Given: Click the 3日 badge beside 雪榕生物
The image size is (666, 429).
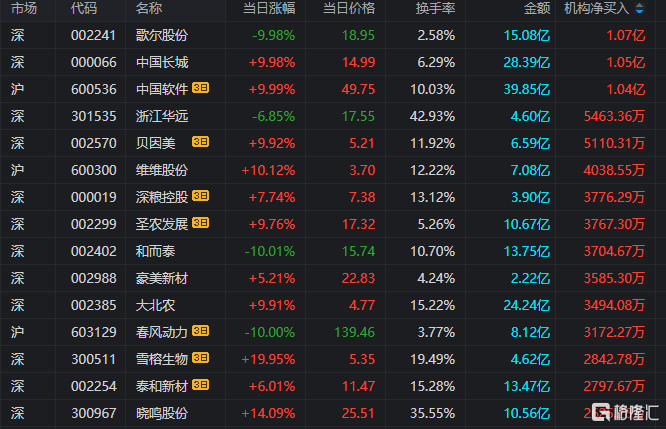Looking at the screenshot, I should tap(200, 358).
